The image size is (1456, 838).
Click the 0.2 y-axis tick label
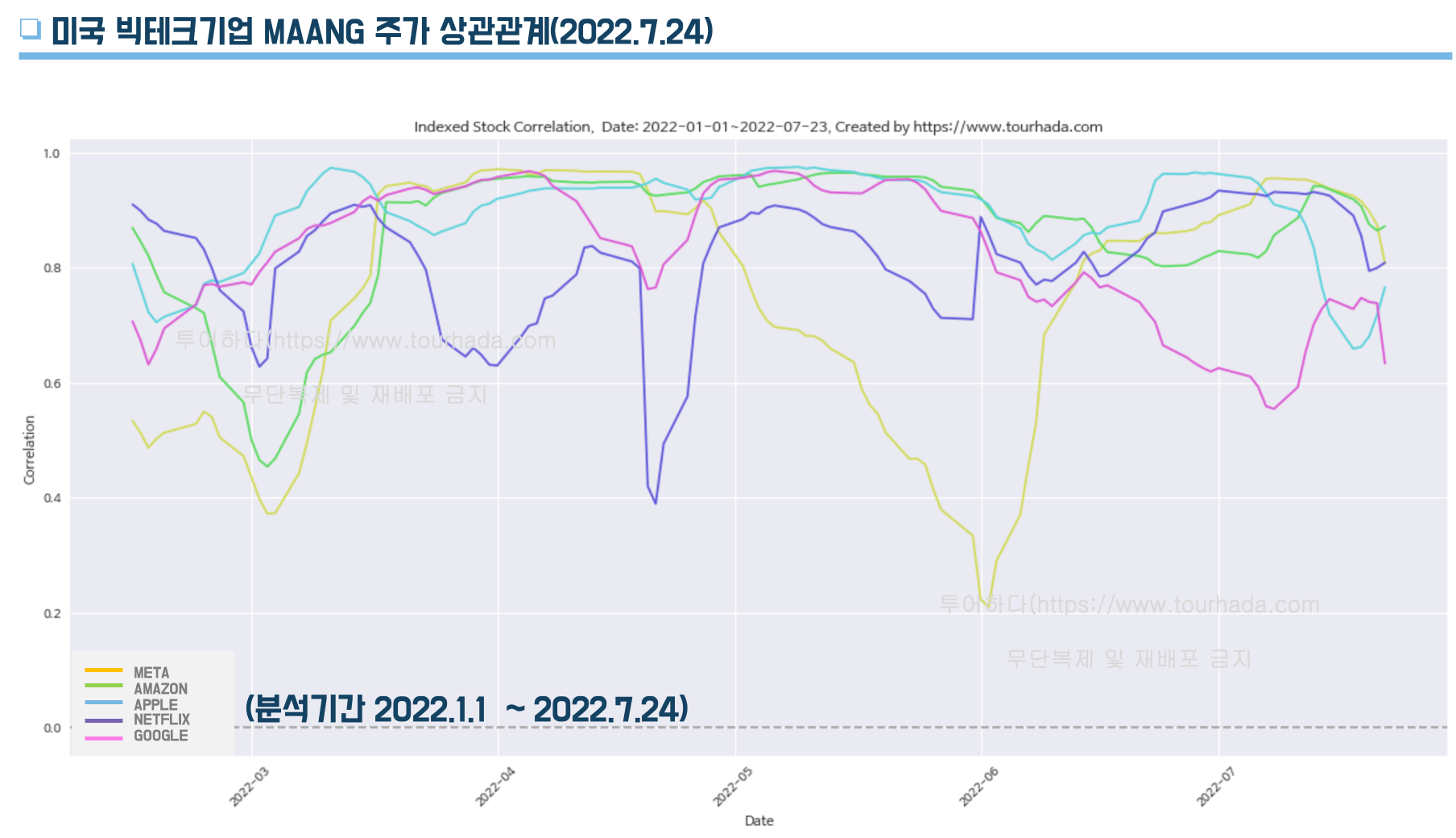pos(52,613)
